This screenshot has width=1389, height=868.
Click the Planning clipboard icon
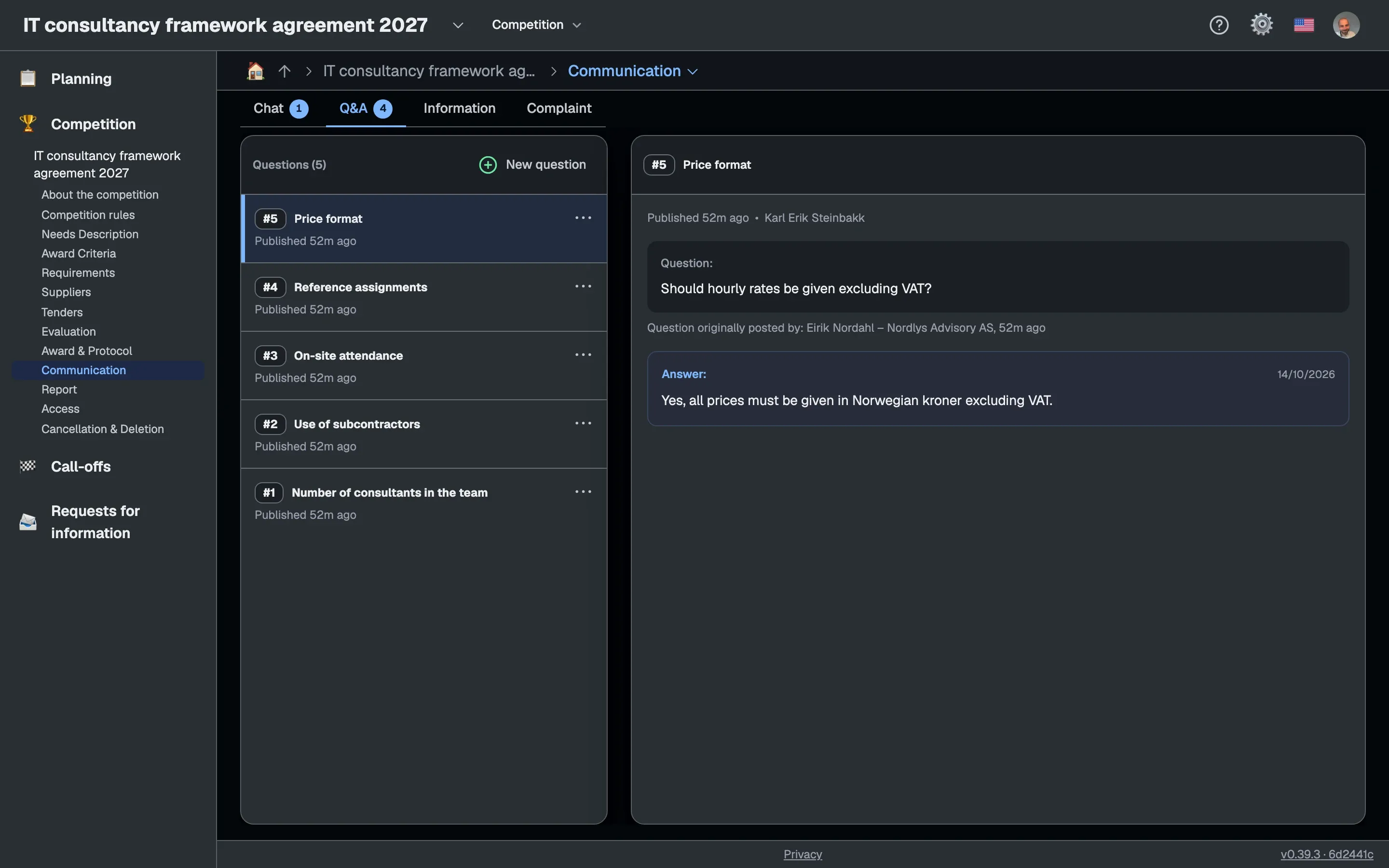pyautogui.click(x=27, y=78)
